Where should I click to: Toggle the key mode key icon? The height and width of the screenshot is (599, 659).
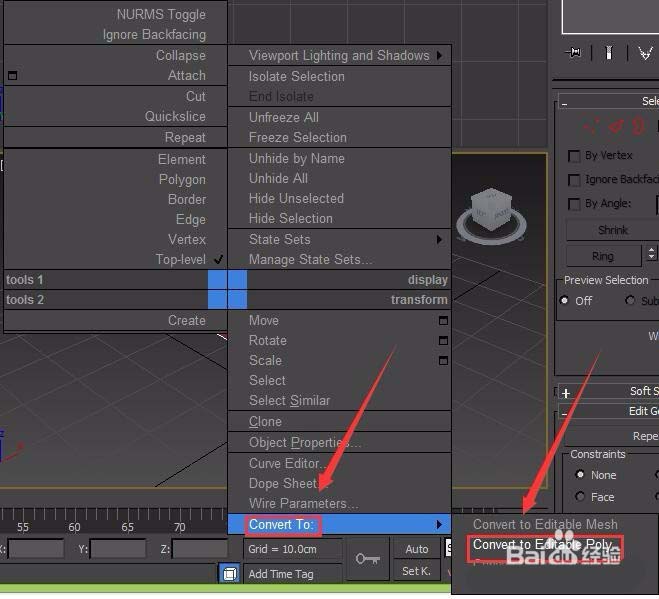click(x=368, y=559)
